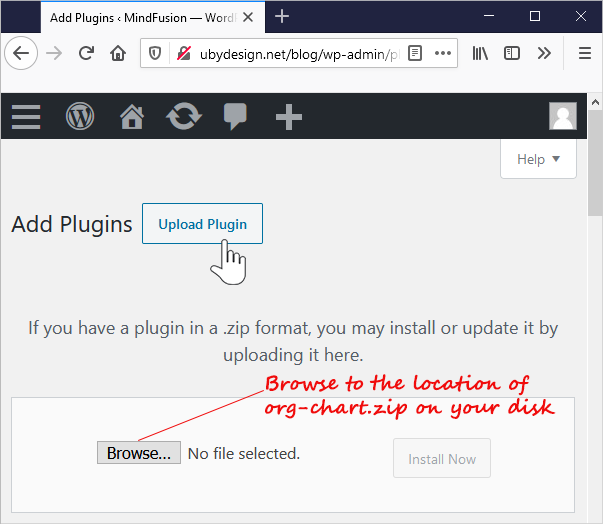Click the Add Plugins heading

pyautogui.click(x=72, y=224)
